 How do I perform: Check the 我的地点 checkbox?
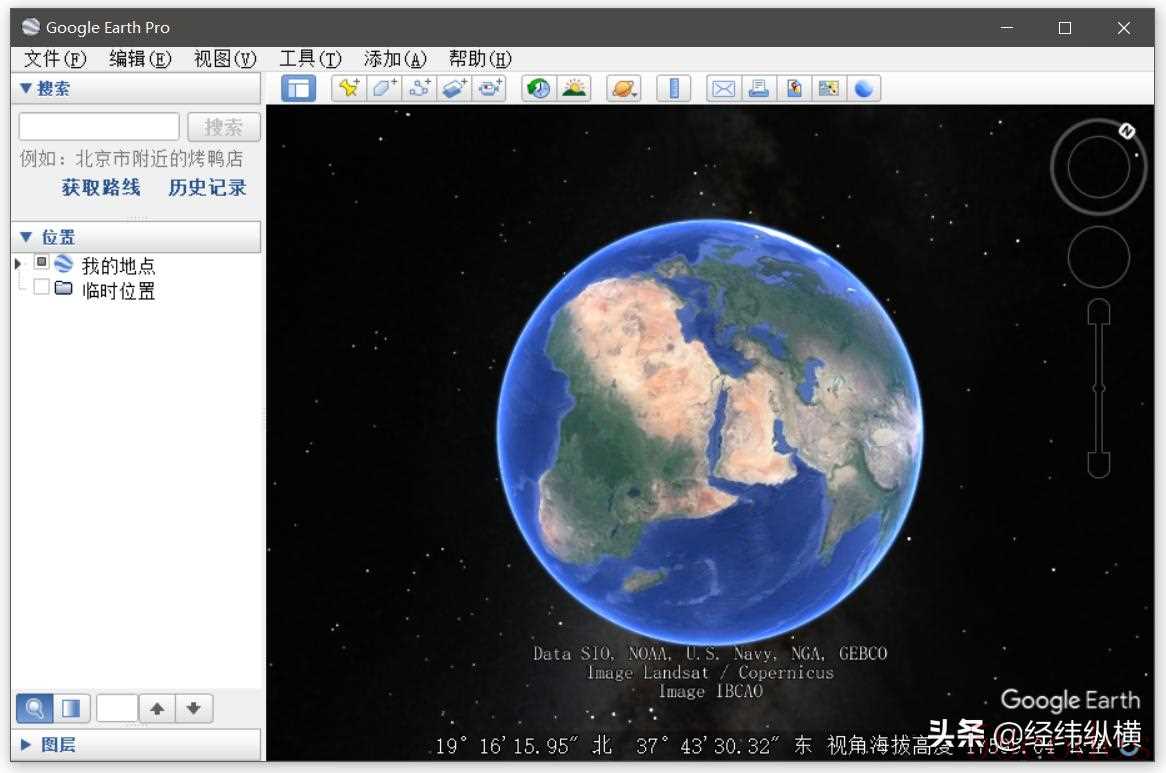41,263
